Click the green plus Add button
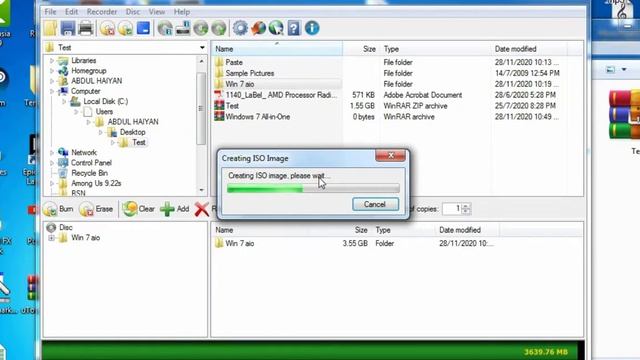The width and height of the screenshot is (640, 360). 175,209
